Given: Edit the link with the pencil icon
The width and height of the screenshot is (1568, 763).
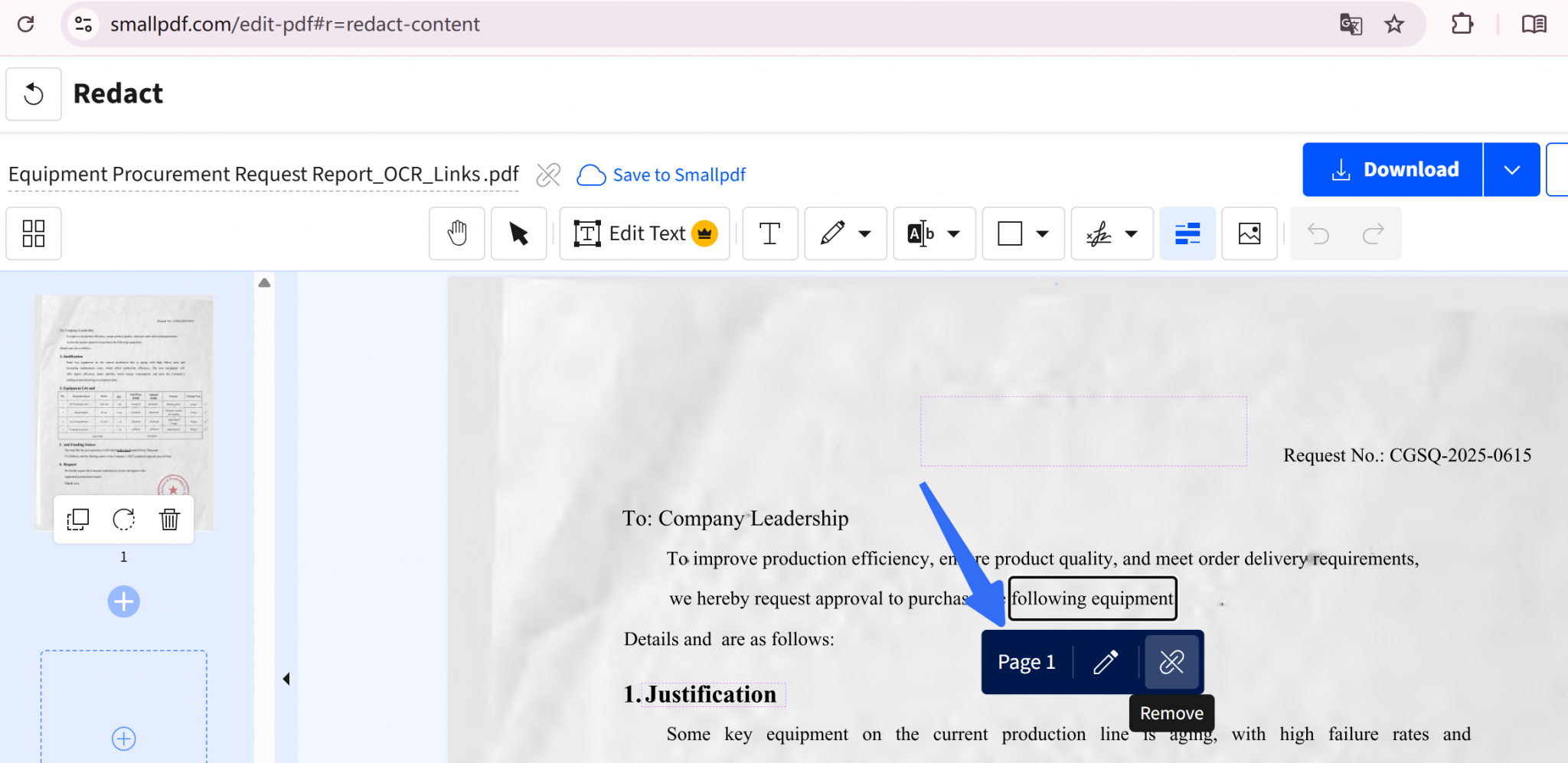Looking at the screenshot, I should point(1106,662).
